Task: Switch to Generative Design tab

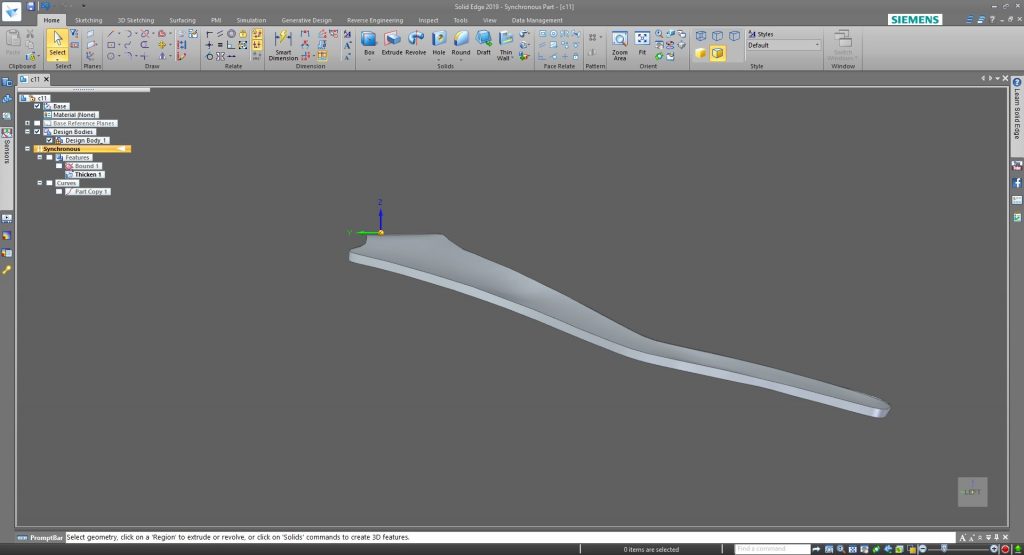Action: 306,20
